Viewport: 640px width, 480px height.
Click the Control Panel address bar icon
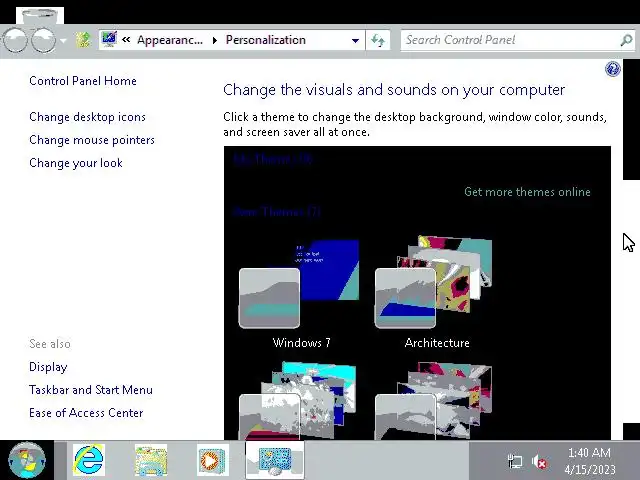(x=109, y=40)
